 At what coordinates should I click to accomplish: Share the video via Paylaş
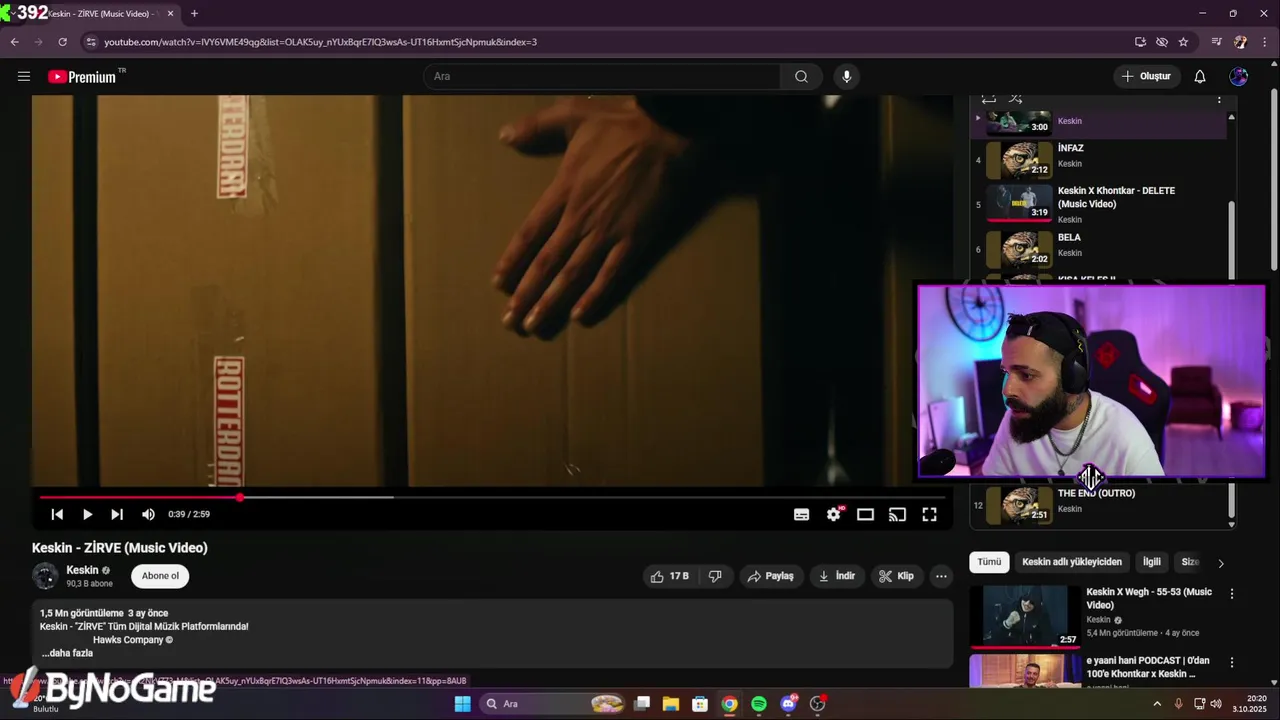point(770,576)
